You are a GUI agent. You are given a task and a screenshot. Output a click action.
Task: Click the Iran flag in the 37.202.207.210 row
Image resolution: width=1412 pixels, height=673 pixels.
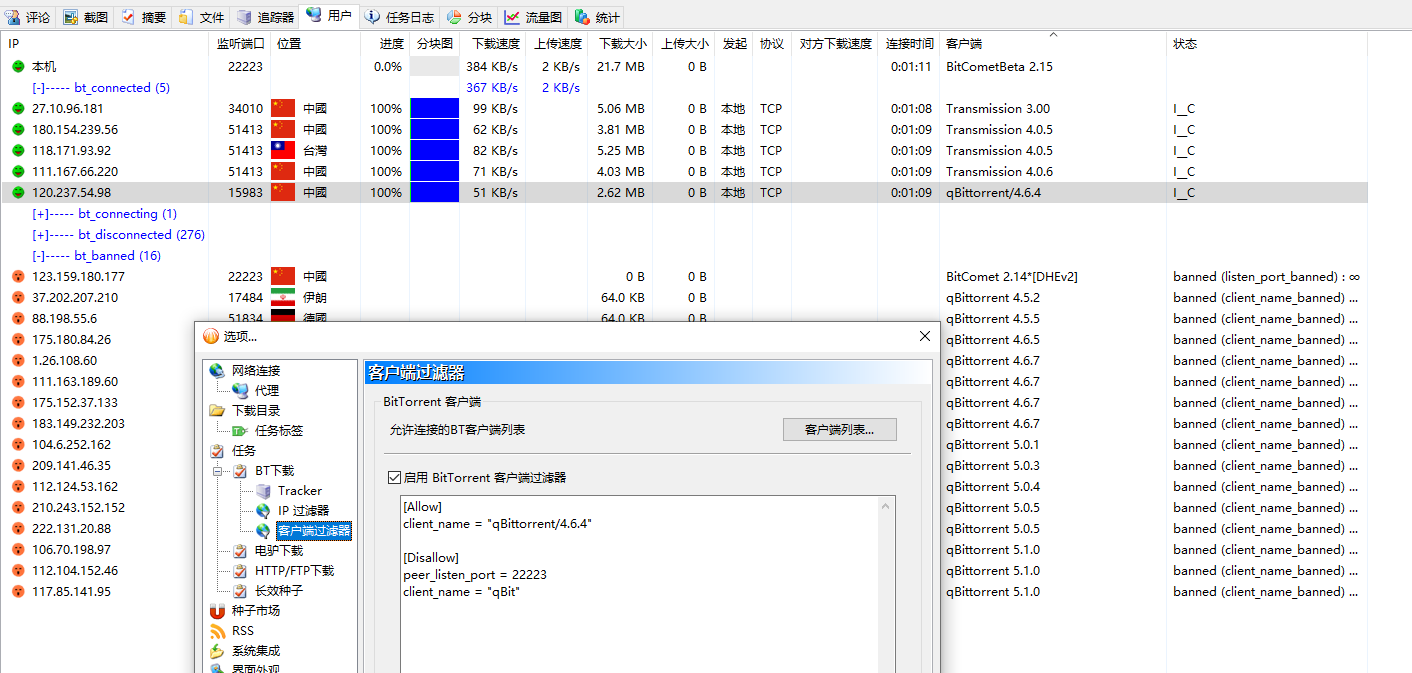[283, 298]
